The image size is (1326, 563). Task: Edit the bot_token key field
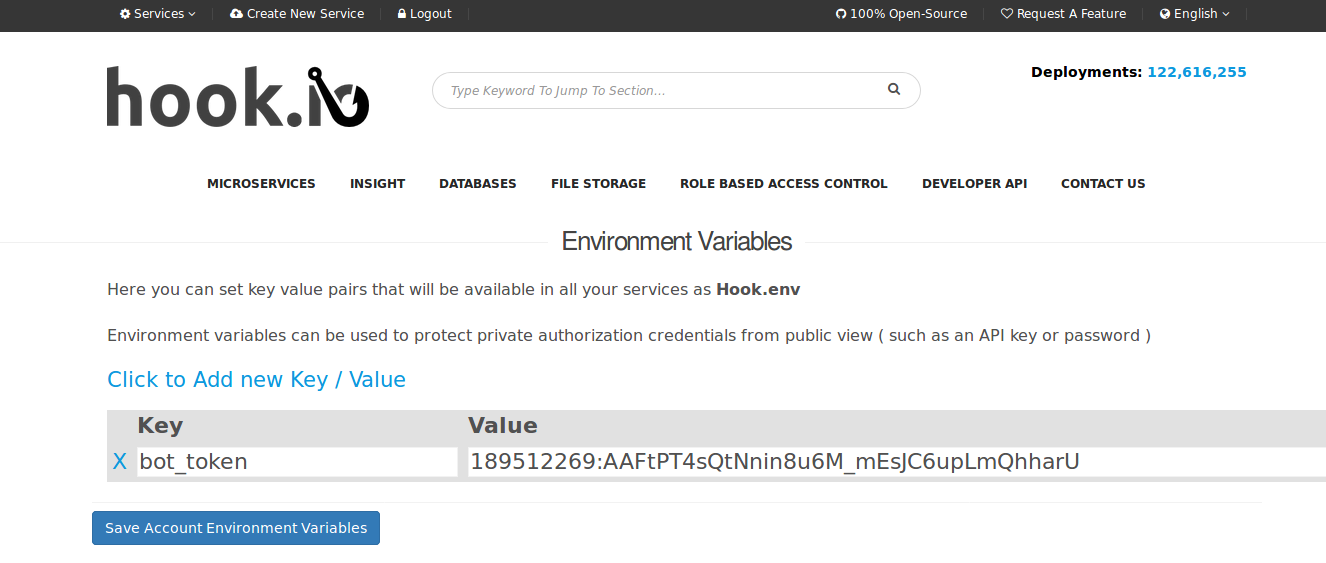[296, 462]
